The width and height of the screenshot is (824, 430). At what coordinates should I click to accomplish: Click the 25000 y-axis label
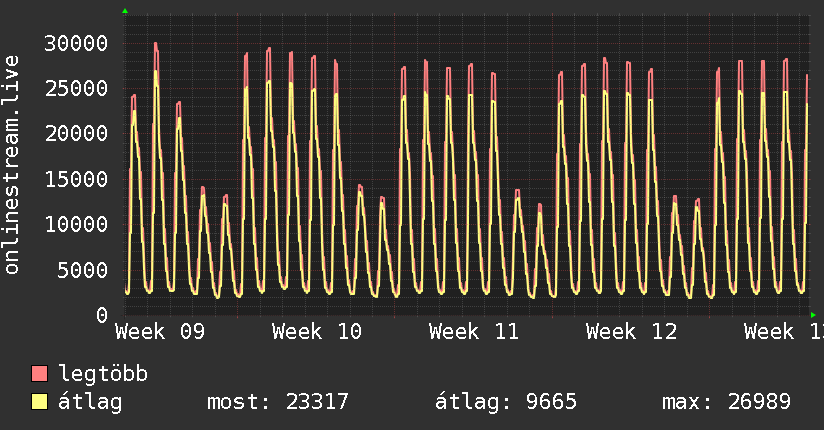pyautogui.click(x=76, y=88)
